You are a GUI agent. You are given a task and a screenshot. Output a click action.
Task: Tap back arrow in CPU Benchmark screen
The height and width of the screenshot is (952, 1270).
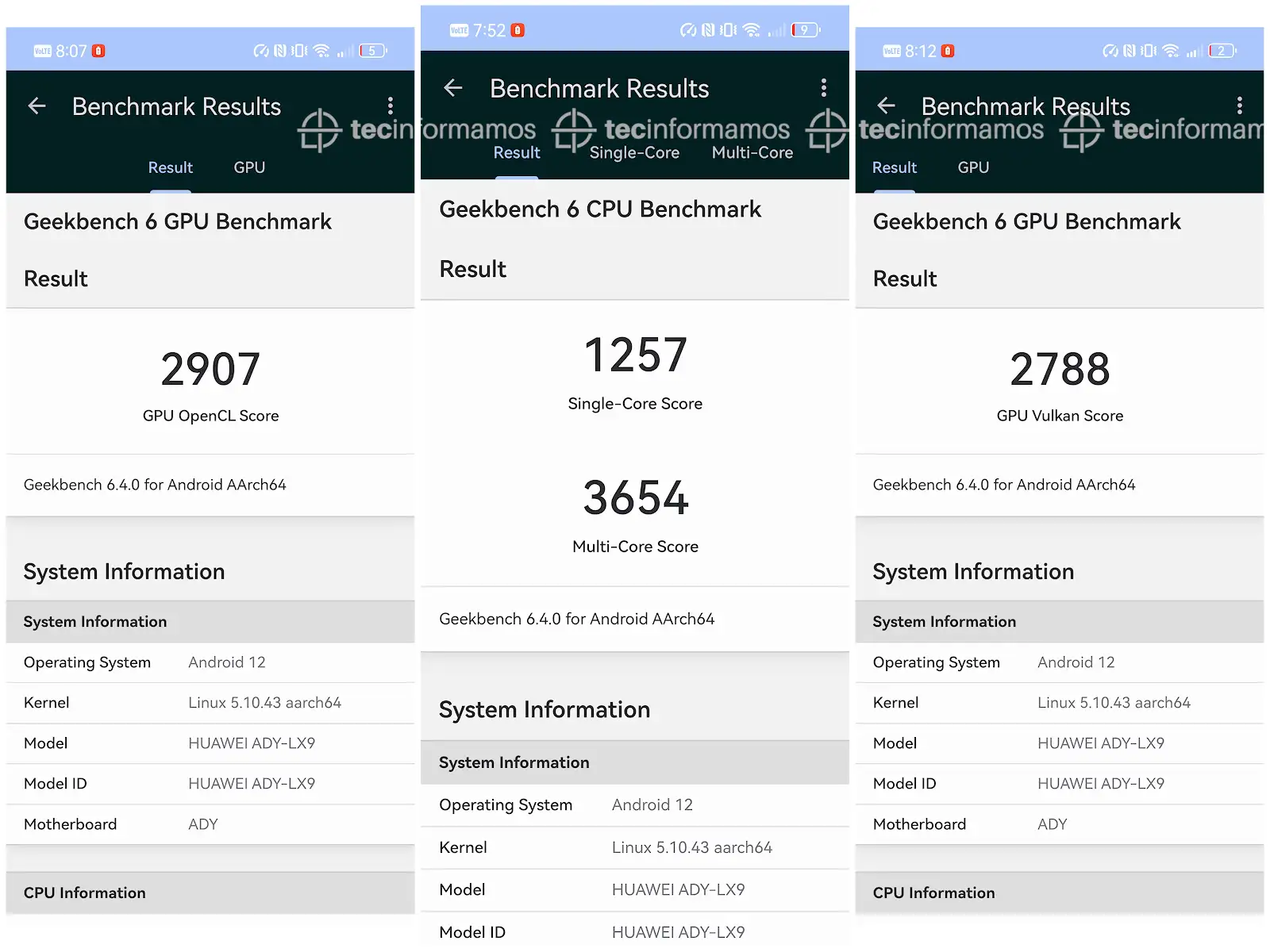coord(453,88)
